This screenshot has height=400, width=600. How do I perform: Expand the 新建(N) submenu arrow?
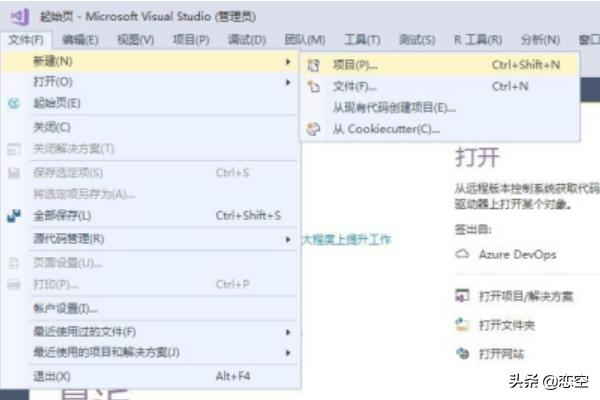pos(288,62)
